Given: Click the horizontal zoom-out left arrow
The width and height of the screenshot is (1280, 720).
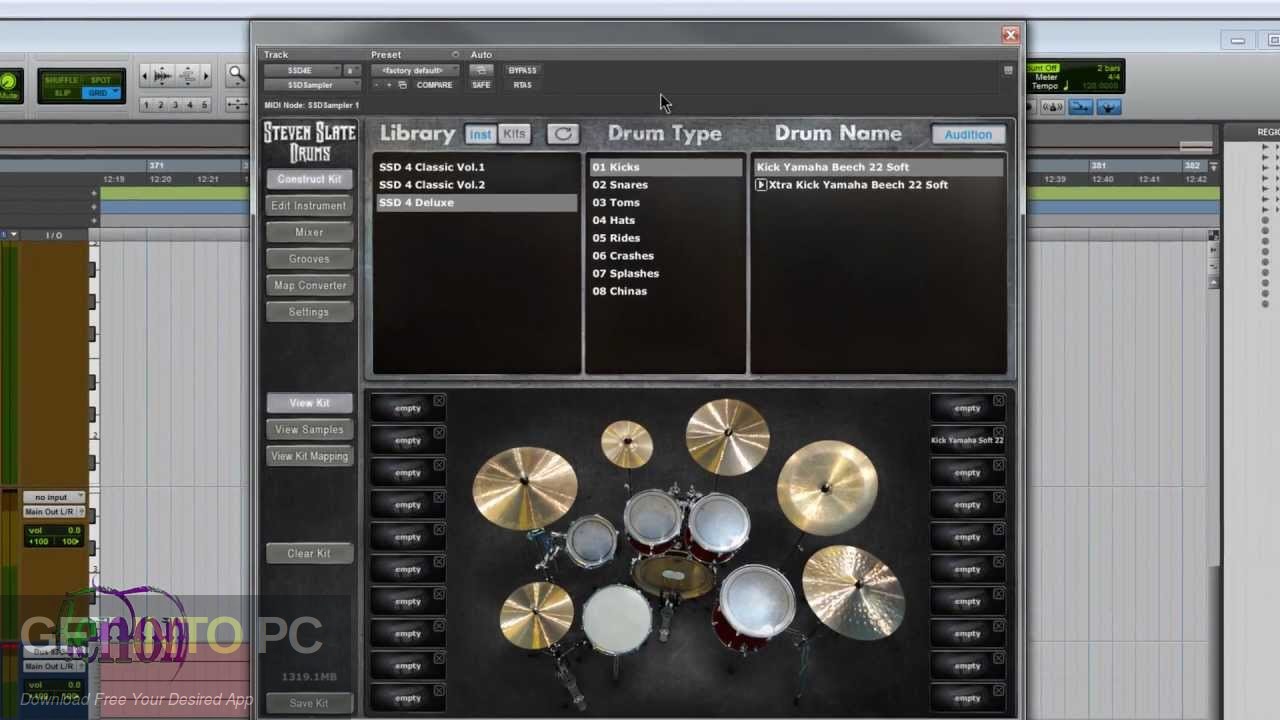Looking at the screenshot, I should point(145,76).
